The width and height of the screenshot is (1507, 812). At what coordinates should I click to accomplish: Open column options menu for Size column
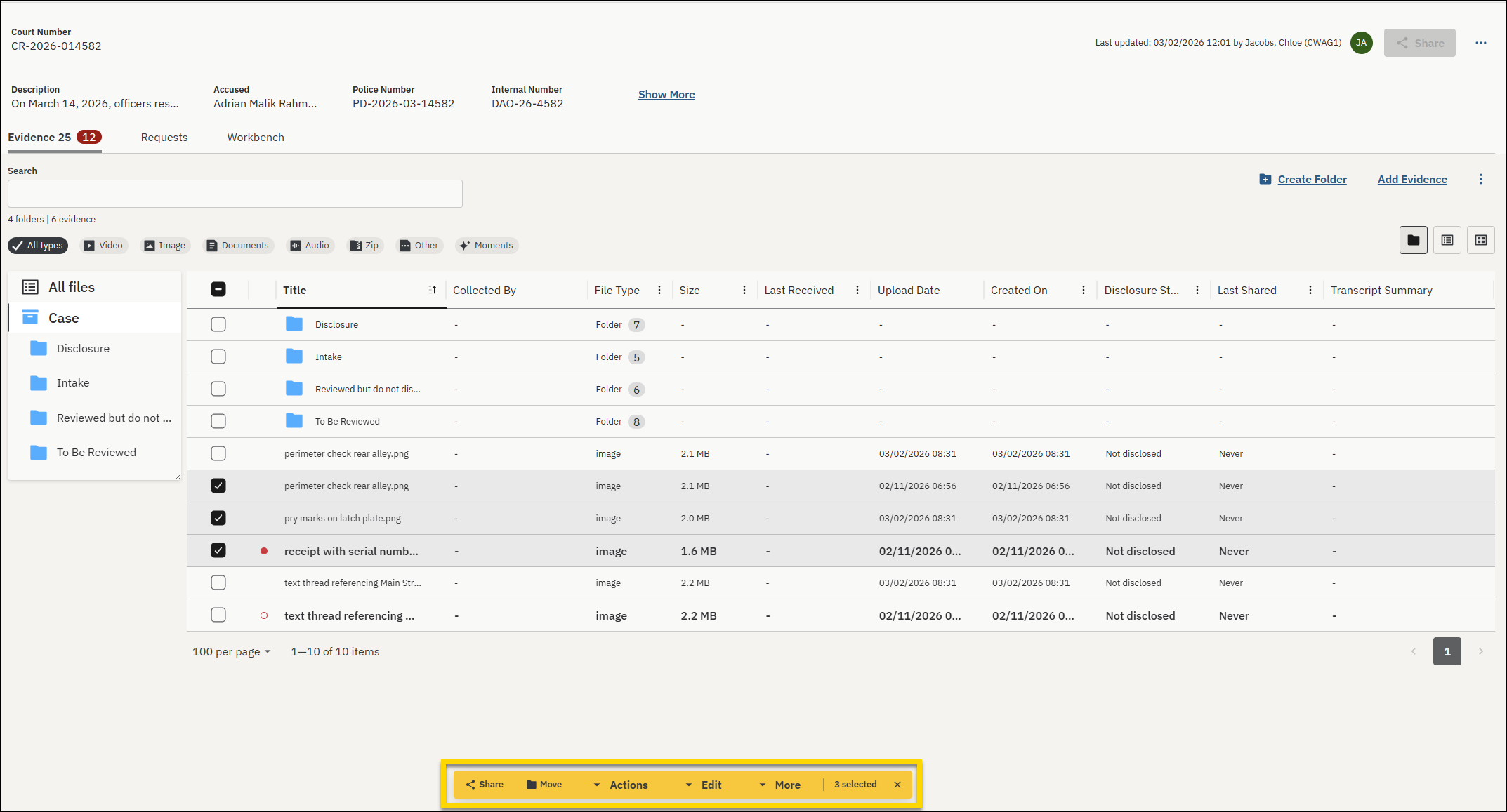coord(744,289)
